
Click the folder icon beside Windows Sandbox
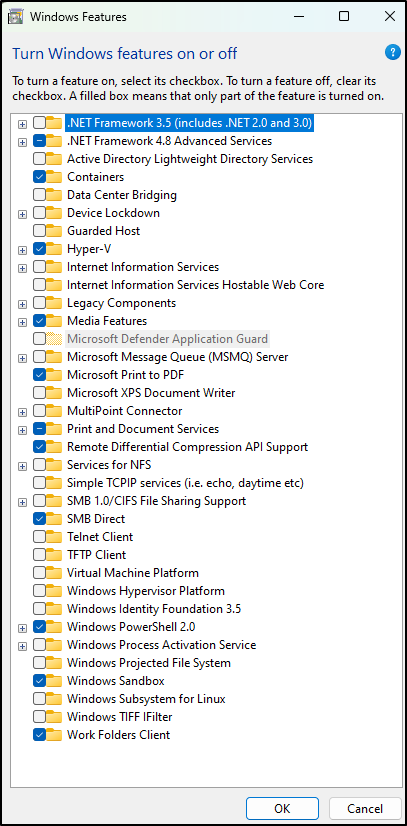pos(54,681)
